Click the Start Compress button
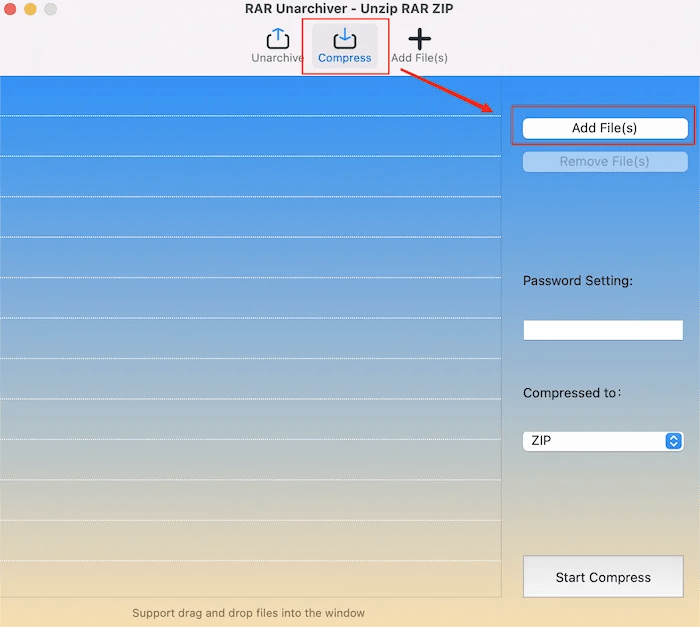Screen dimensions: 700x627 click(x=603, y=577)
